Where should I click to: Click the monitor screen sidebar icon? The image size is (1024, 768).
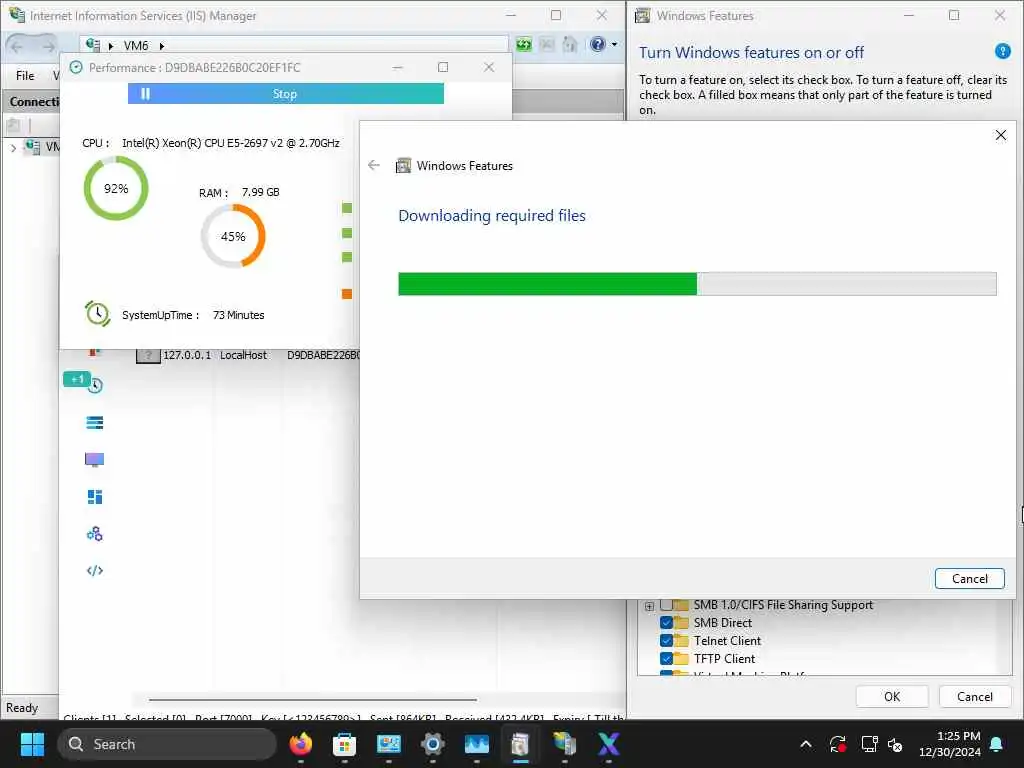[x=95, y=460]
